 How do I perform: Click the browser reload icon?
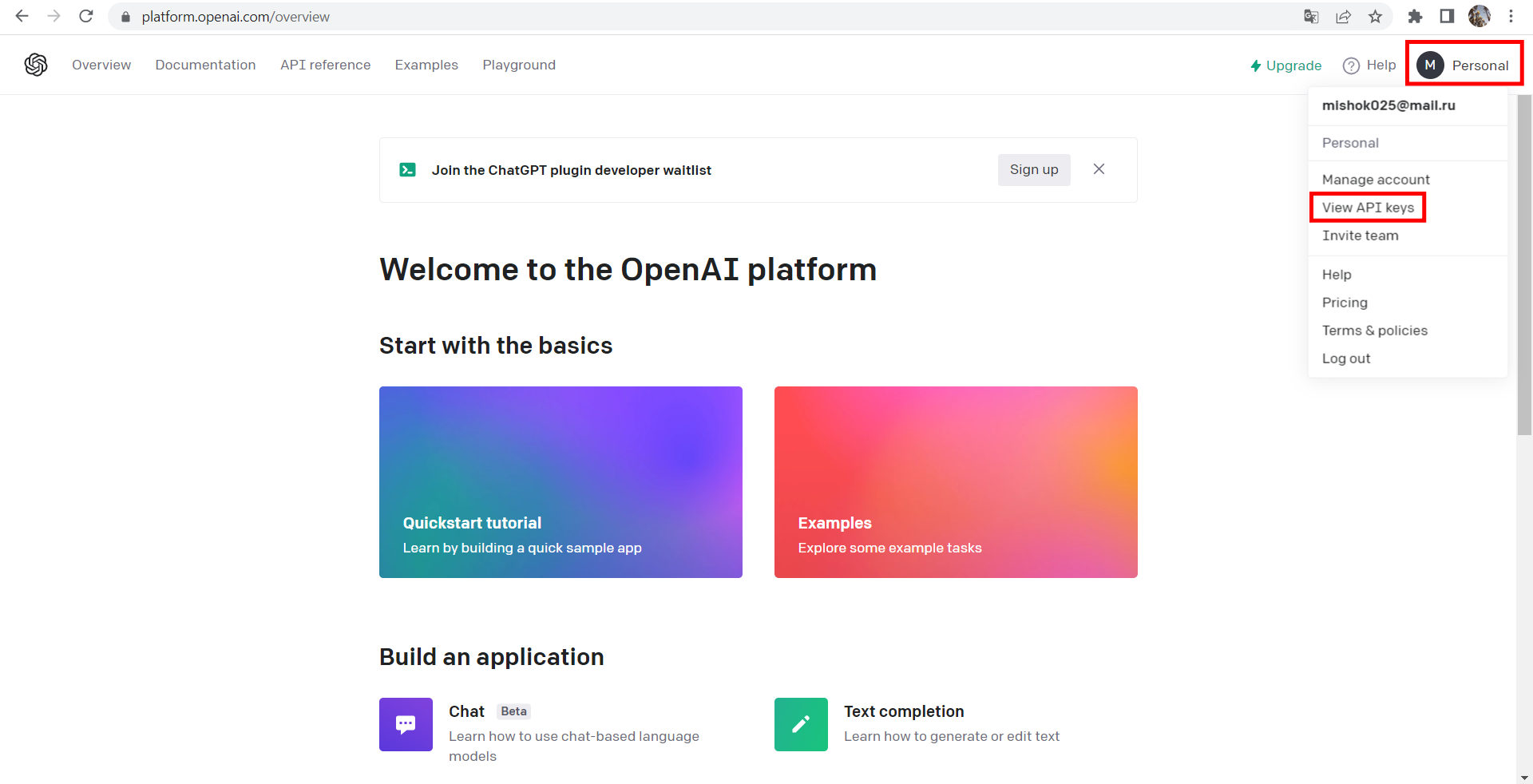coord(86,17)
